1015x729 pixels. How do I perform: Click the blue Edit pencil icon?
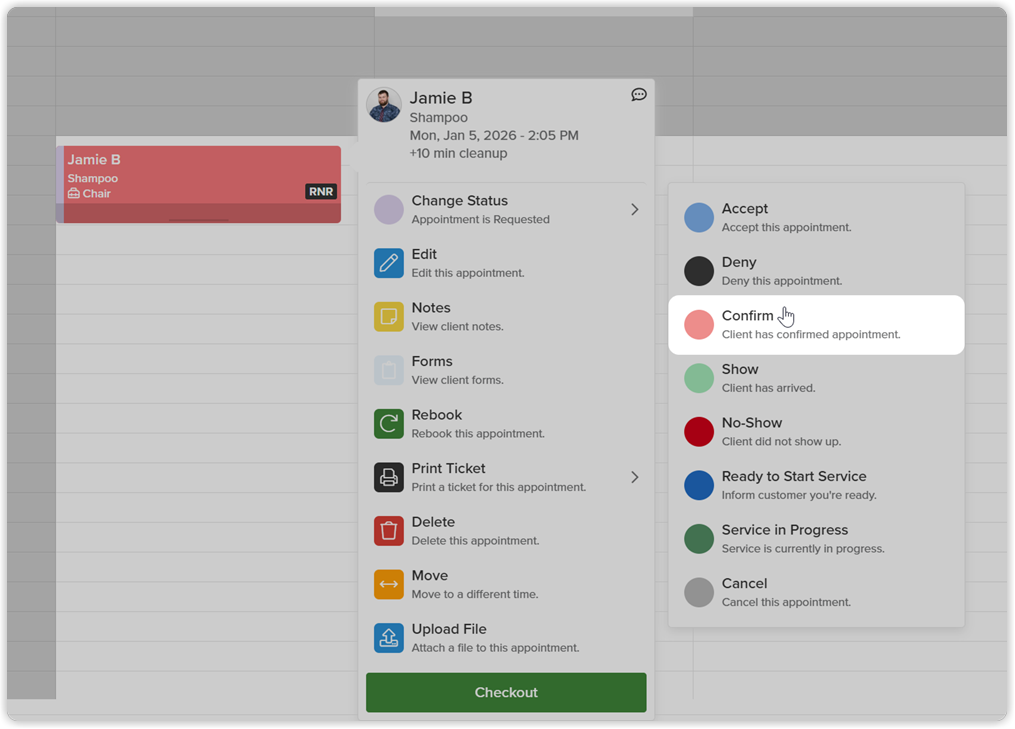388,263
